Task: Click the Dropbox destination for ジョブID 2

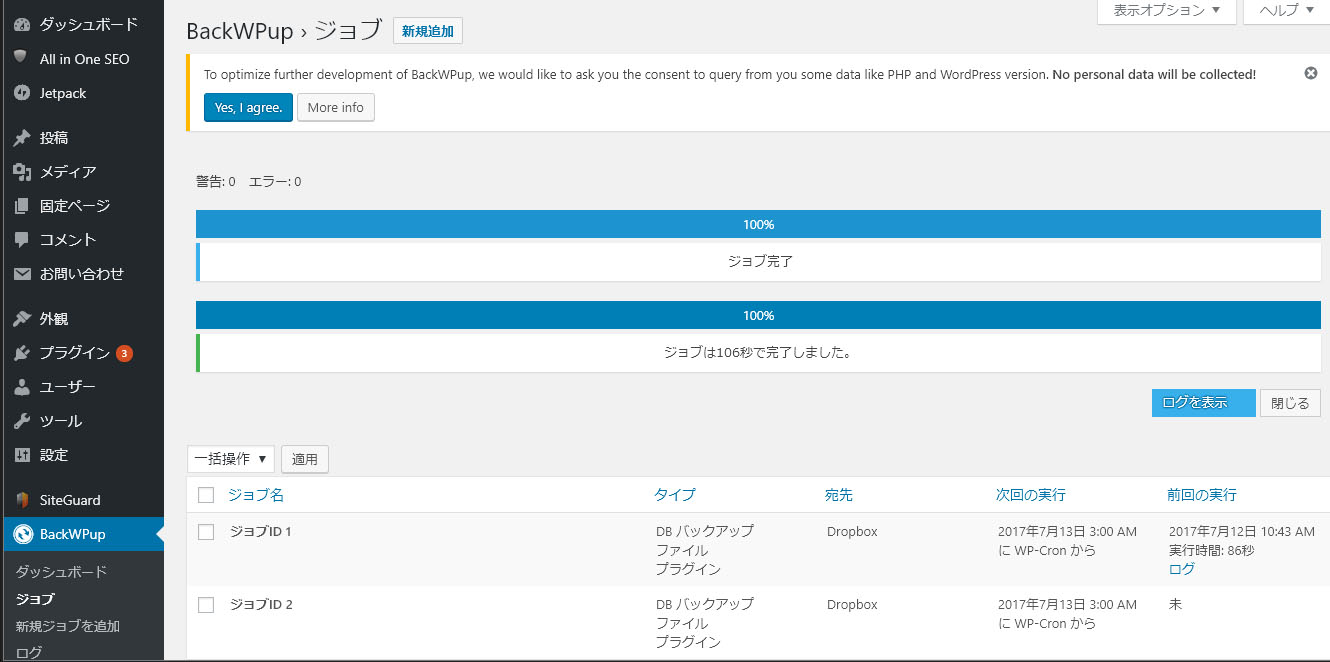Action: coord(852,605)
